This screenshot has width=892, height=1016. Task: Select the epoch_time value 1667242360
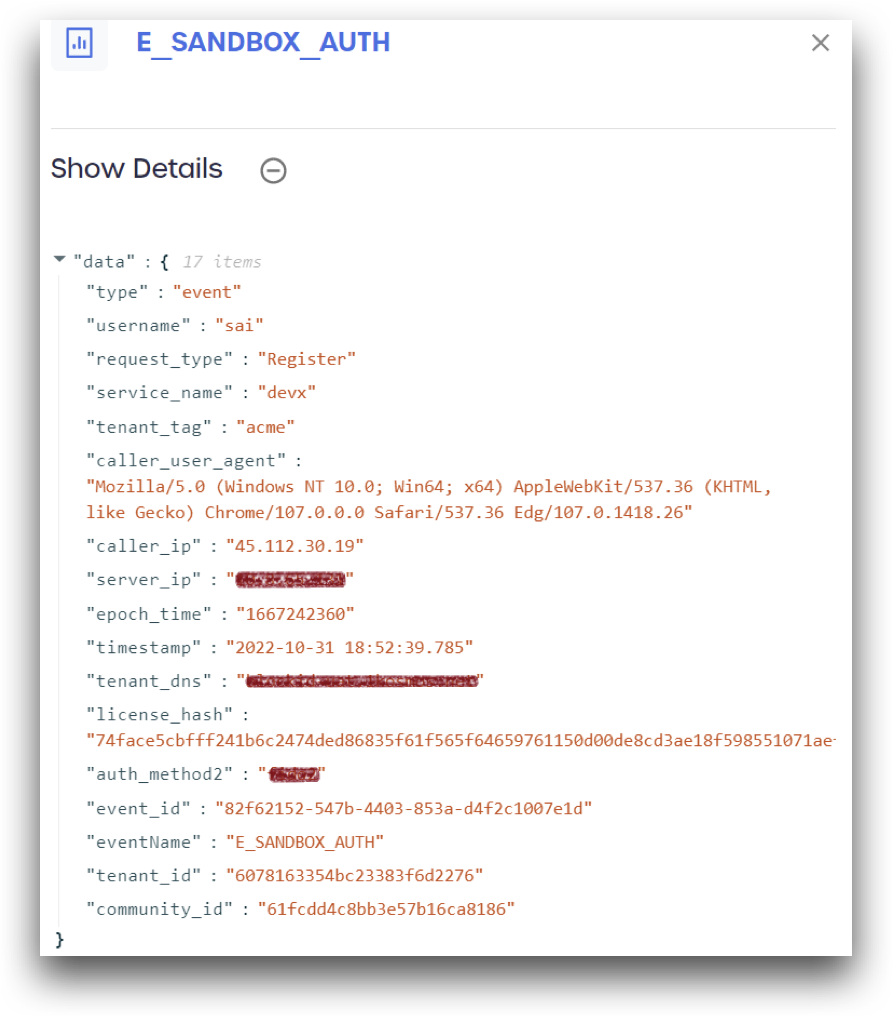295,614
